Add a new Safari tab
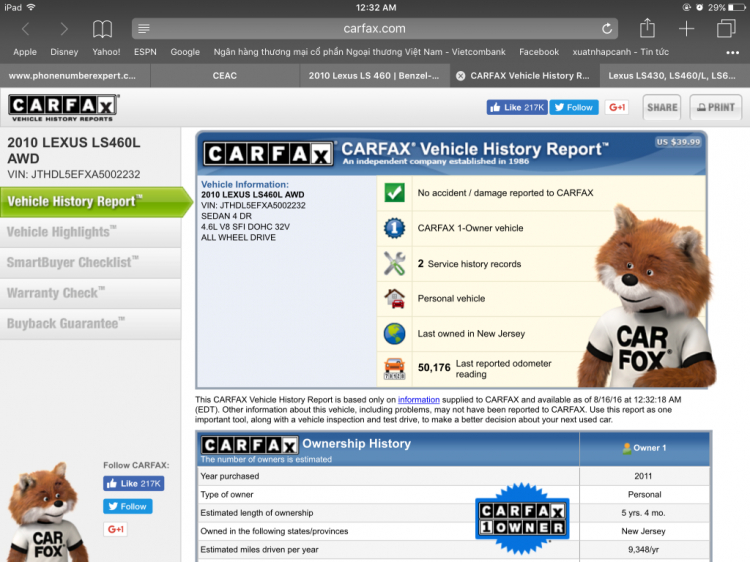 [686, 29]
